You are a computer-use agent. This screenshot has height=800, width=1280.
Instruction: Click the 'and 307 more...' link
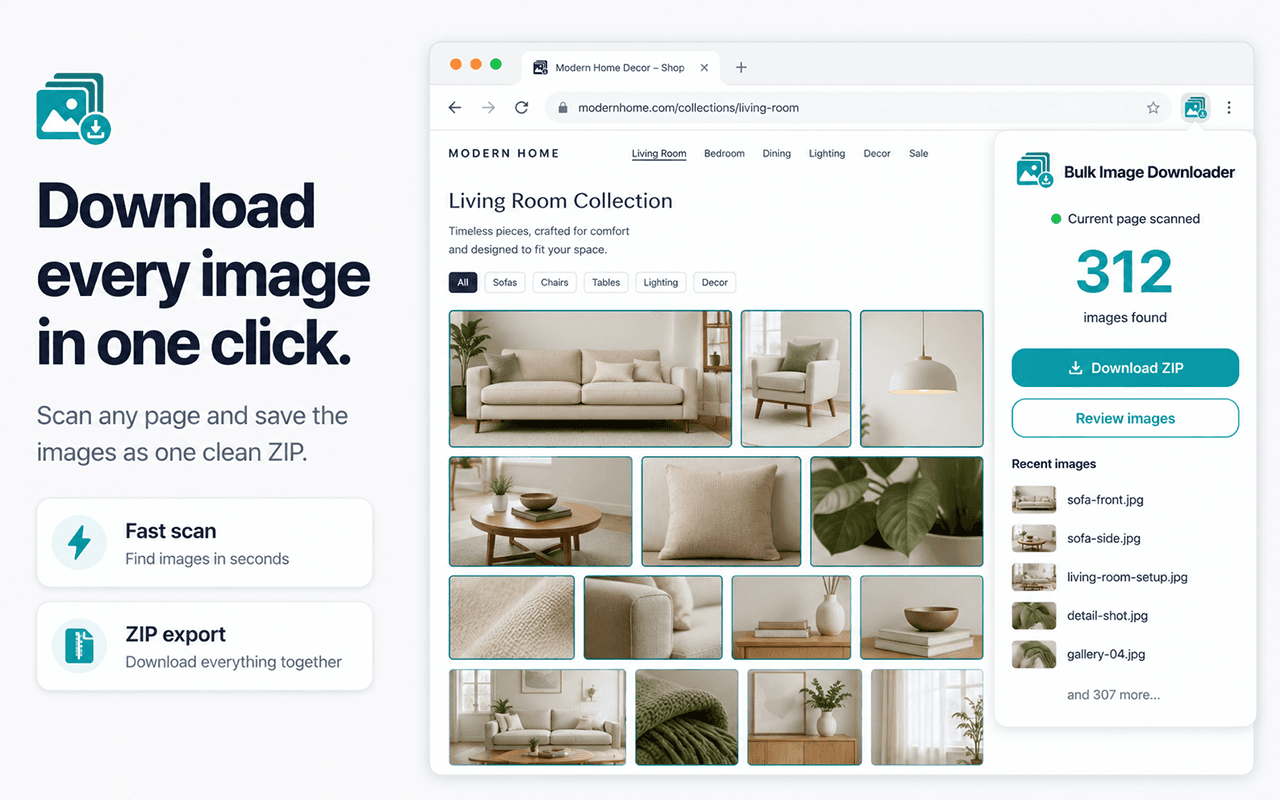point(1113,694)
